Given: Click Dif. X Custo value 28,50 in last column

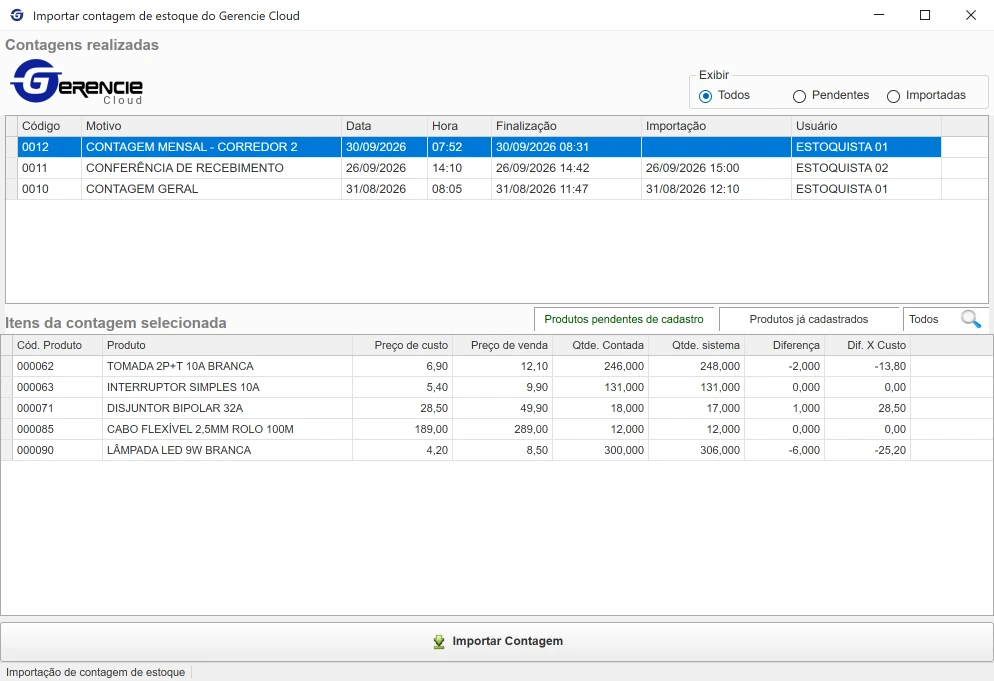Looking at the screenshot, I should point(867,408).
